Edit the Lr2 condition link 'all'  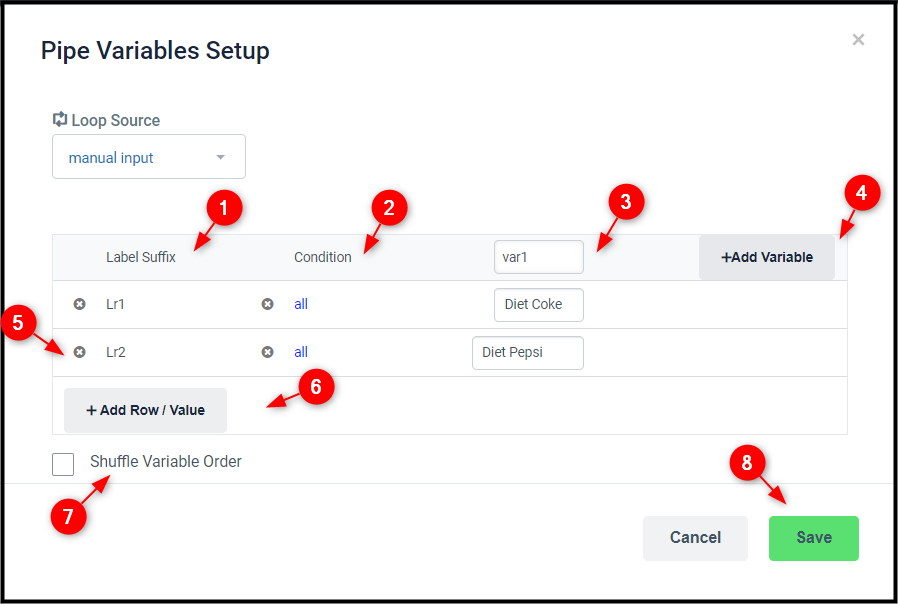click(x=301, y=352)
